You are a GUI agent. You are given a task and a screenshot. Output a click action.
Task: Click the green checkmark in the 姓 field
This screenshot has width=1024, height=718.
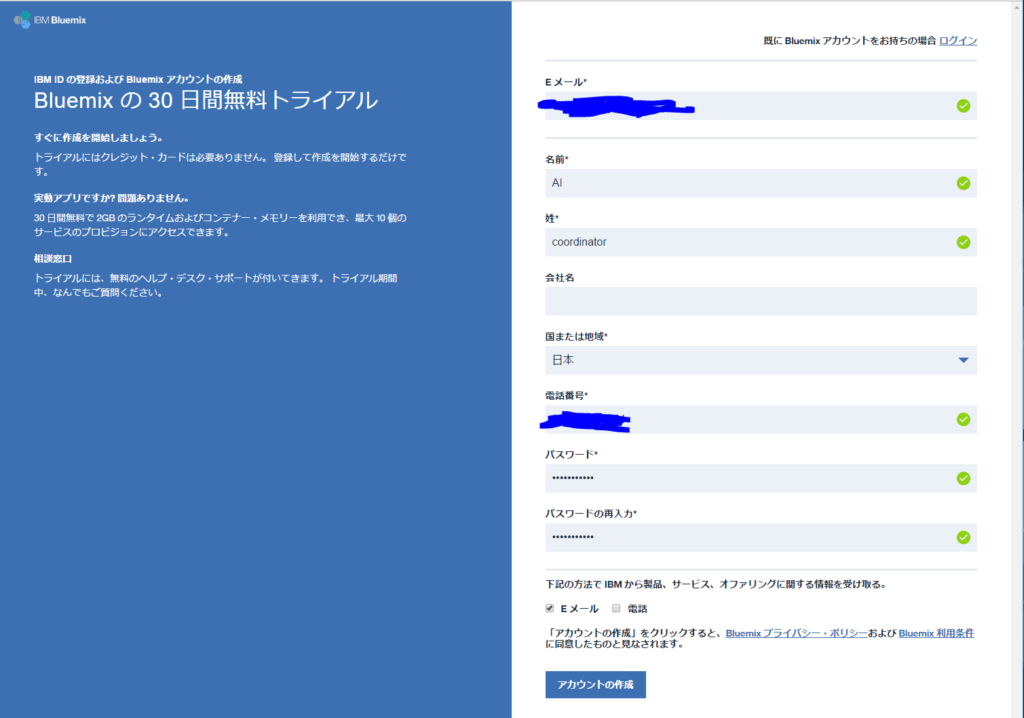click(963, 242)
